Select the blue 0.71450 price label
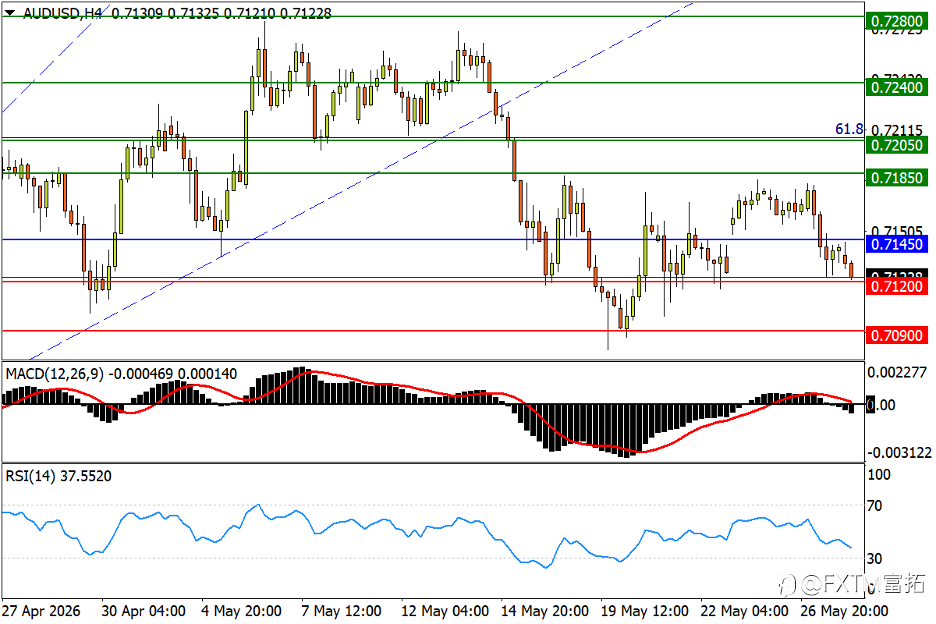Viewport: 936px width, 624px height. [897, 244]
